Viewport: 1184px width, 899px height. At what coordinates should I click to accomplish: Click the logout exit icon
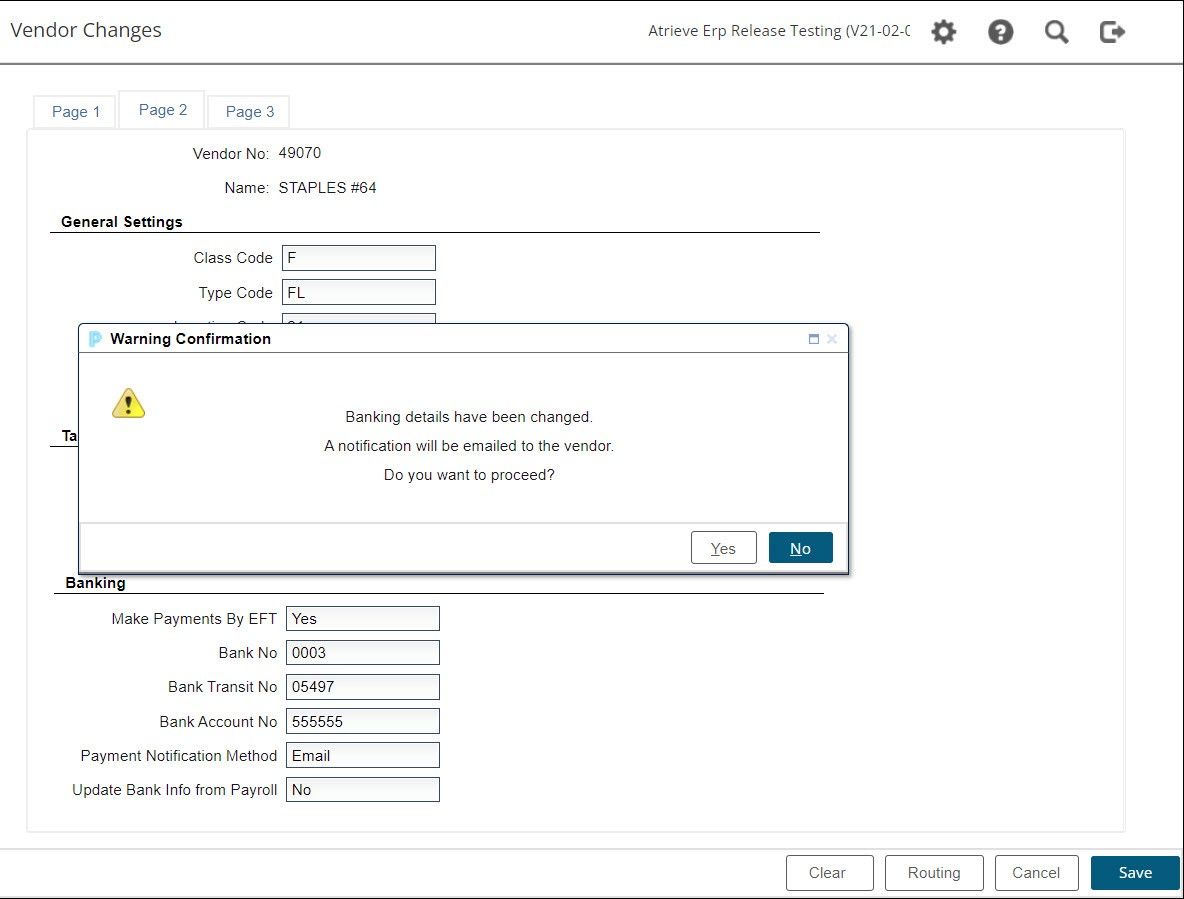(1112, 32)
